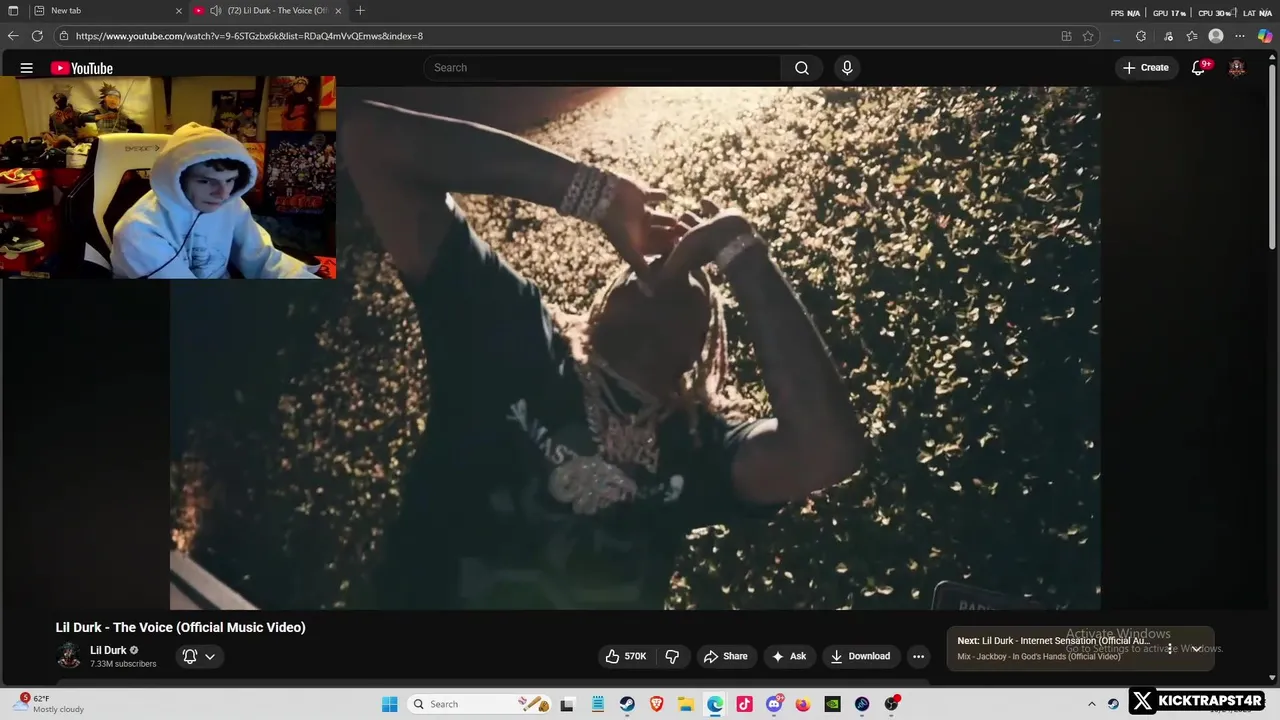Select the Lil Durk - The Voice tab
The width and height of the screenshot is (1280, 720).
pos(270,10)
